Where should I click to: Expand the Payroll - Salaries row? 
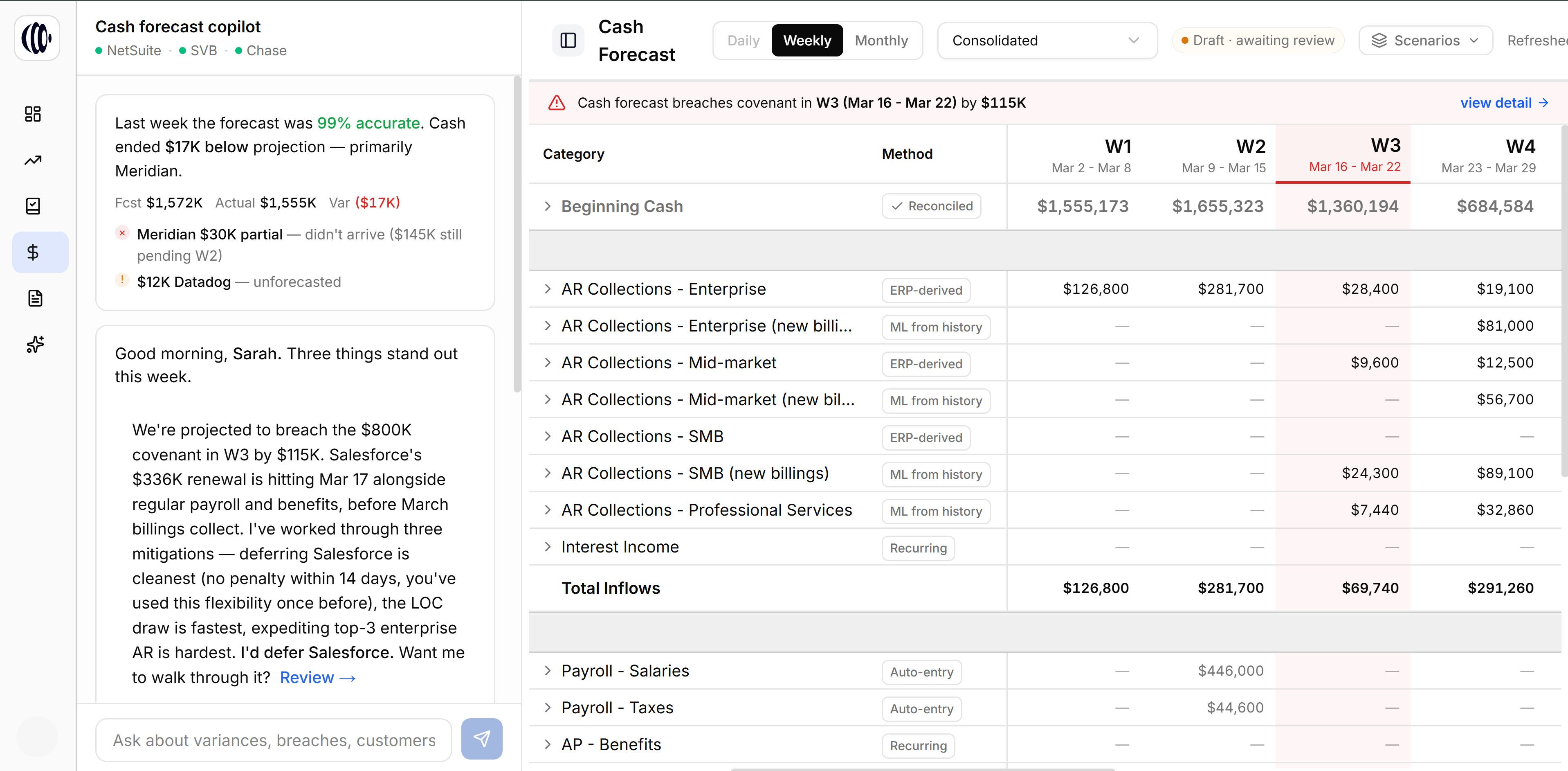pyautogui.click(x=547, y=671)
